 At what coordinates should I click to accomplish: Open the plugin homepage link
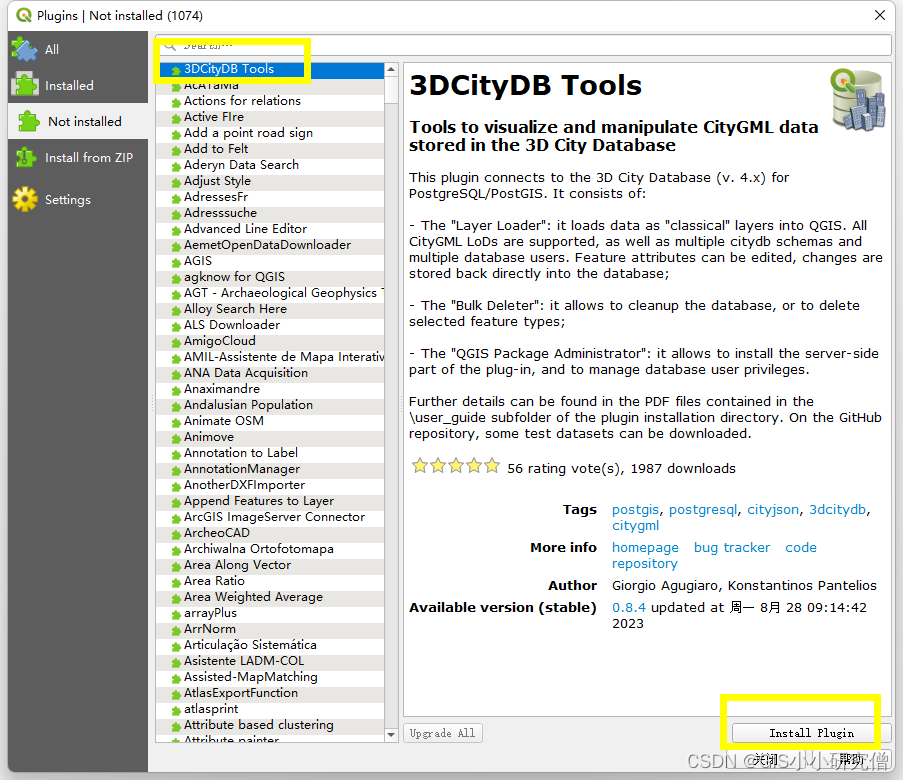click(645, 548)
